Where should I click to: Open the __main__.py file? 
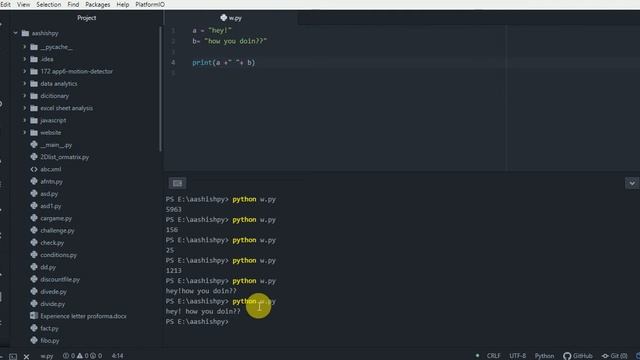[x=56, y=145]
